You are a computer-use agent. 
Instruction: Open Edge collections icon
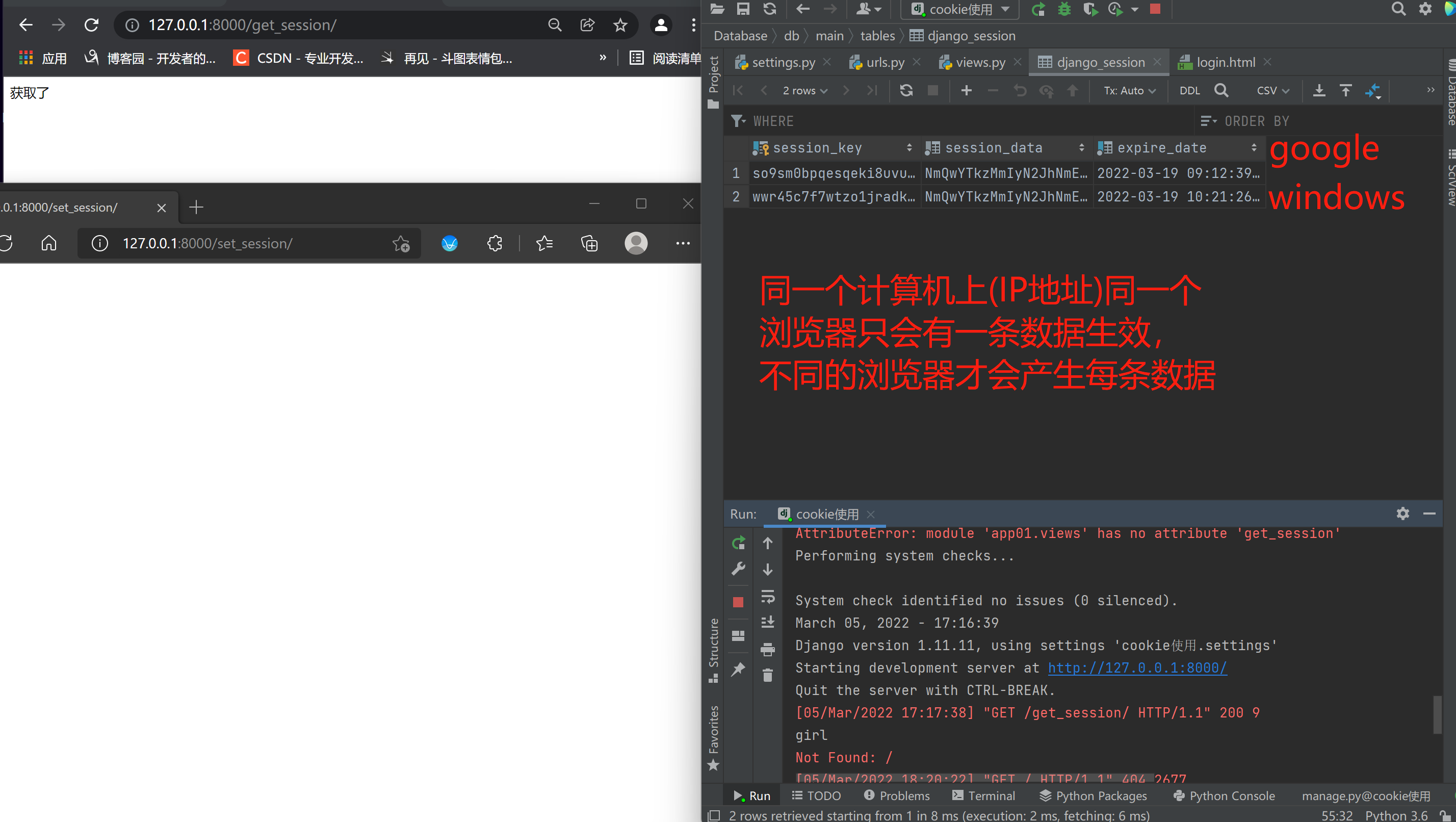(x=589, y=244)
